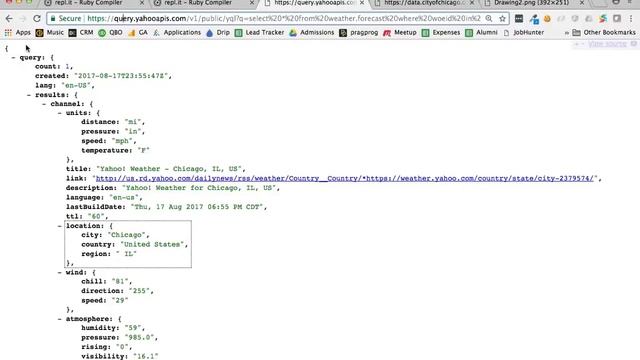The image size is (640, 360).
Task: Open the Chrome three-dot menu
Action: 631,19
